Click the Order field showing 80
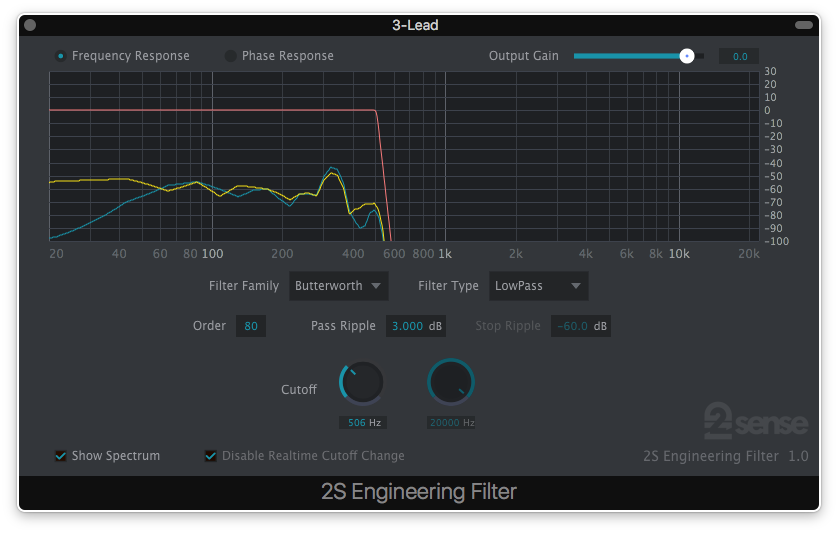Image resolution: width=838 pixels, height=533 pixels. pyautogui.click(x=251, y=326)
